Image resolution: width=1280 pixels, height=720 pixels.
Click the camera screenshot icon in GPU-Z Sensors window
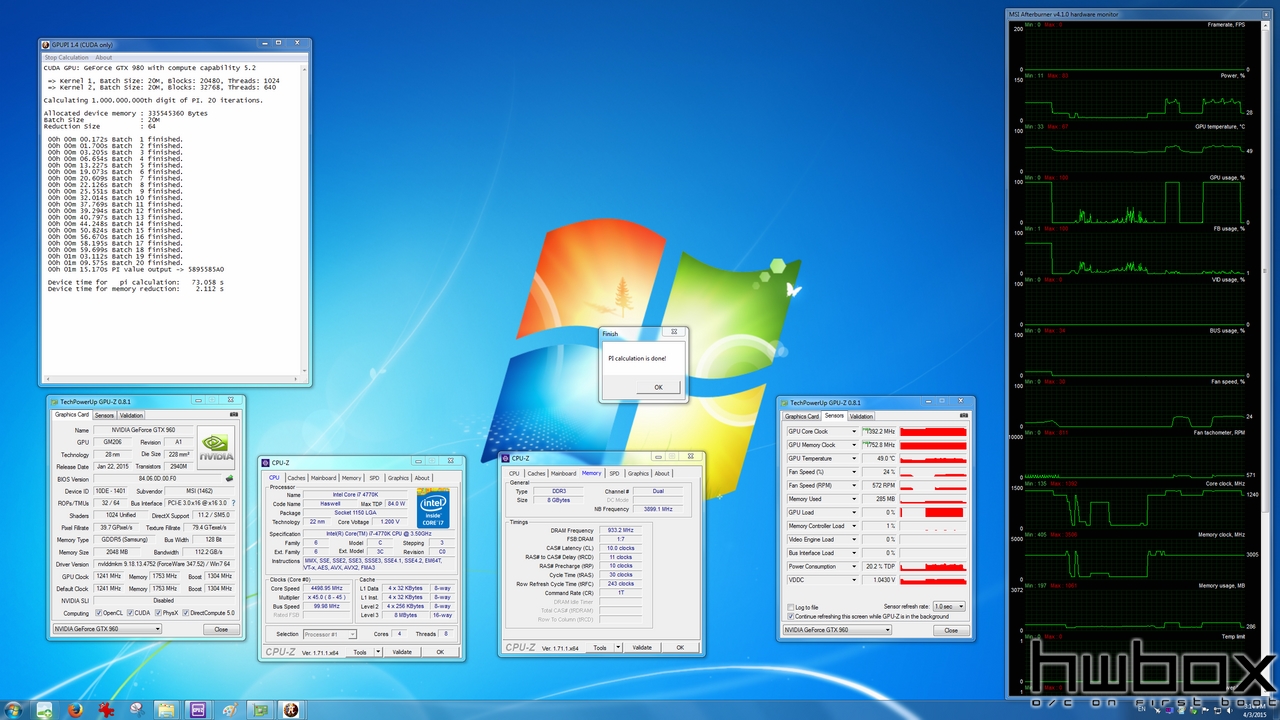tap(964, 416)
